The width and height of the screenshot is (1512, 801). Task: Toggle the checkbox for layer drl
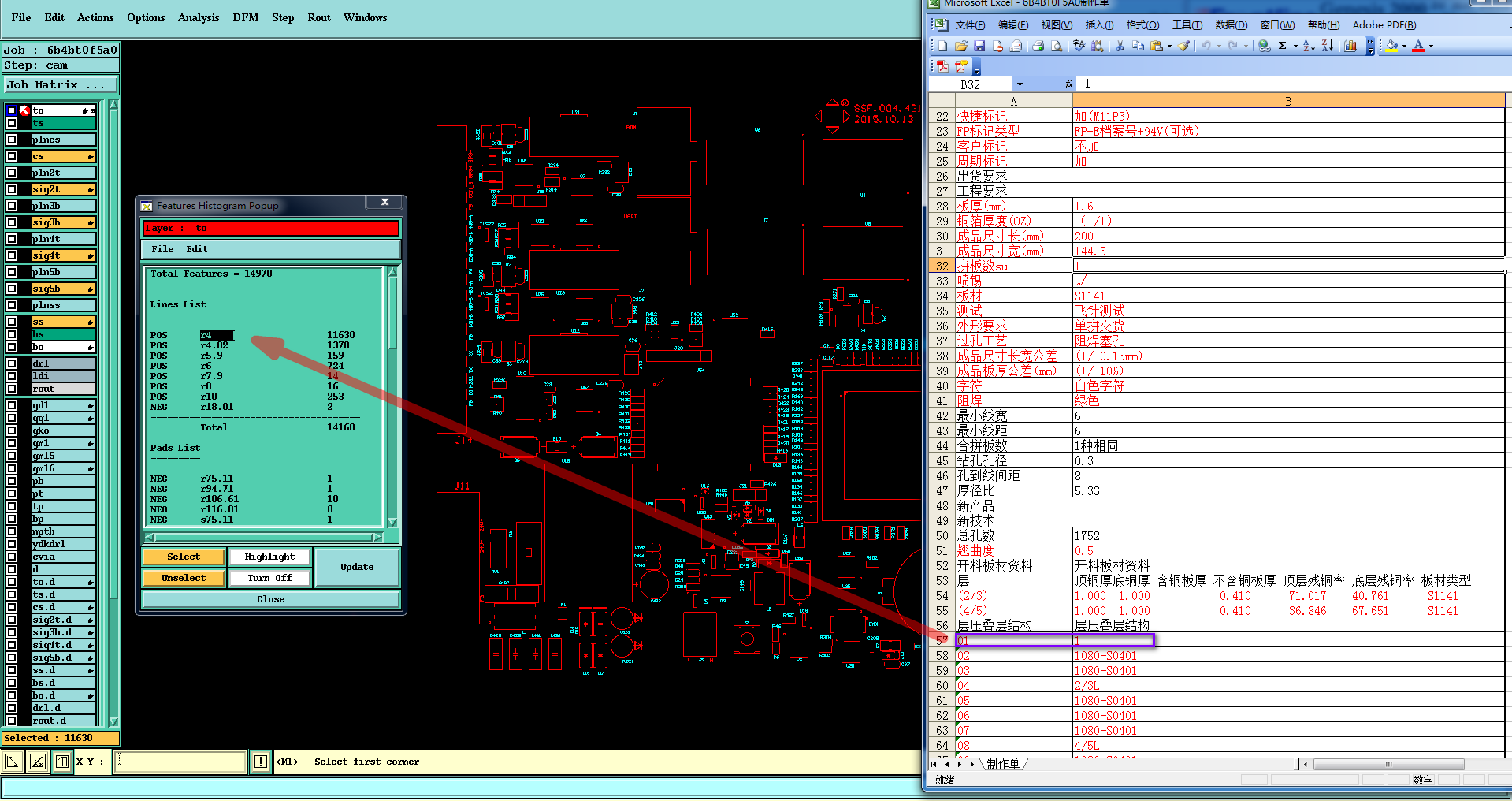(x=12, y=363)
